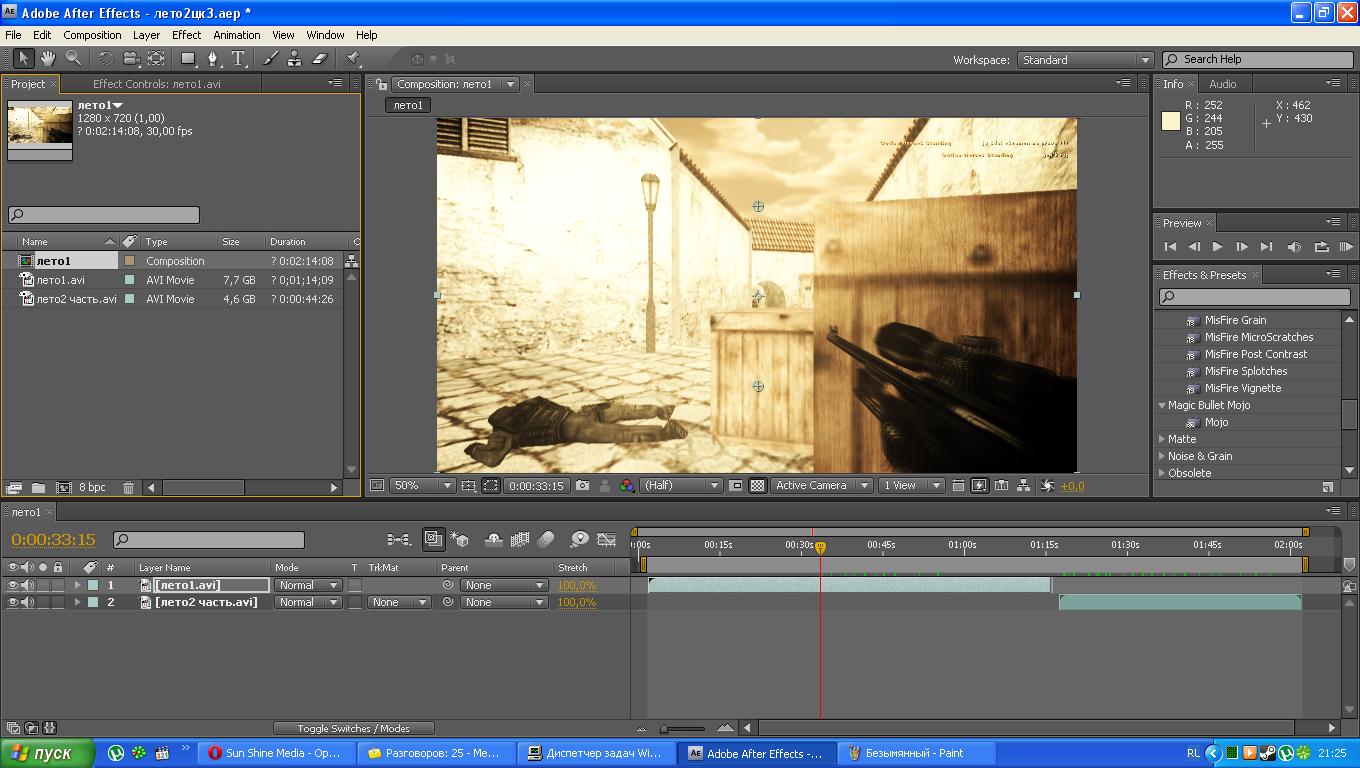Click the timeline zoom slider
This screenshot has width=1360, height=768.
tap(683, 728)
